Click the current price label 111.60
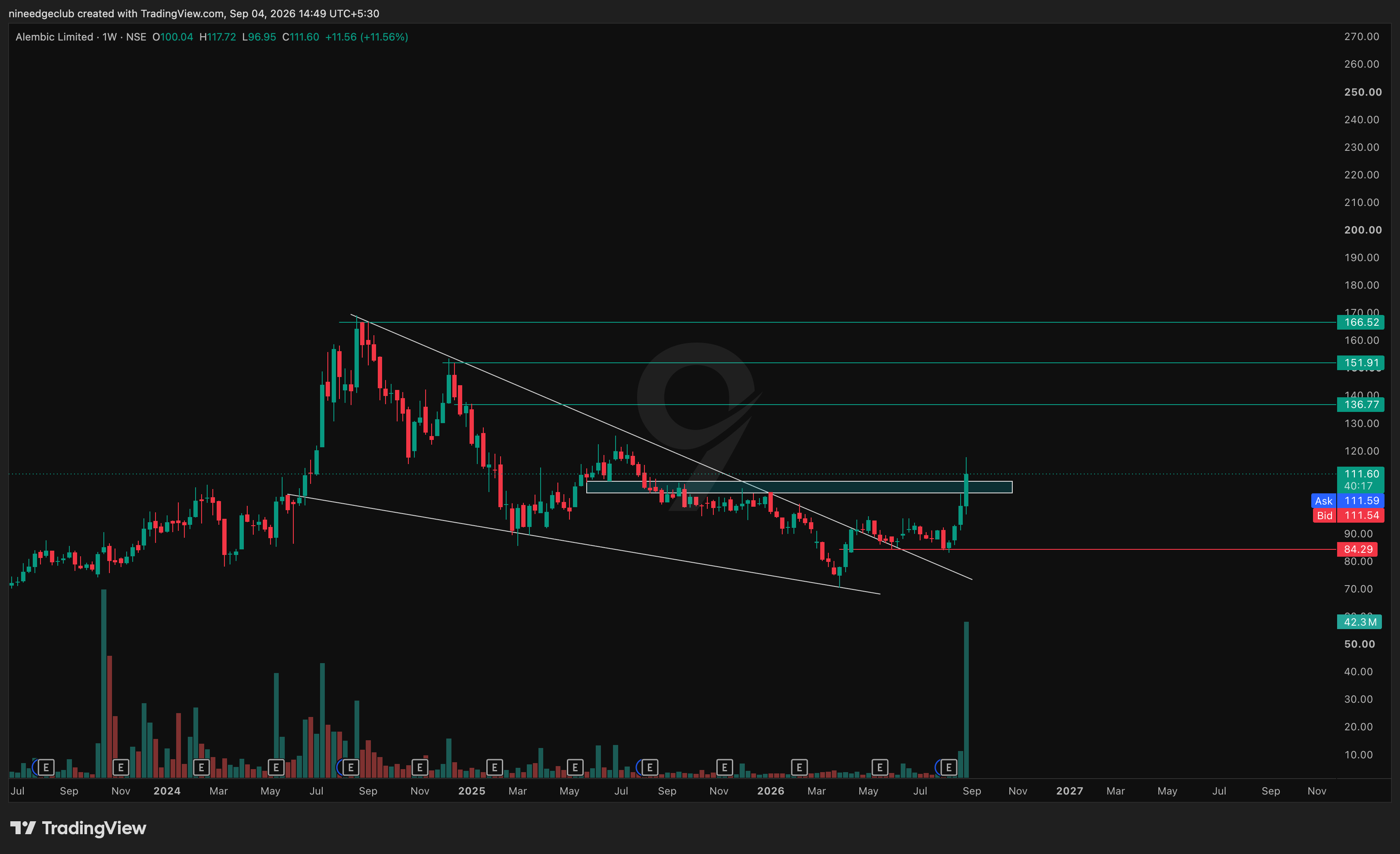 [x=1361, y=474]
